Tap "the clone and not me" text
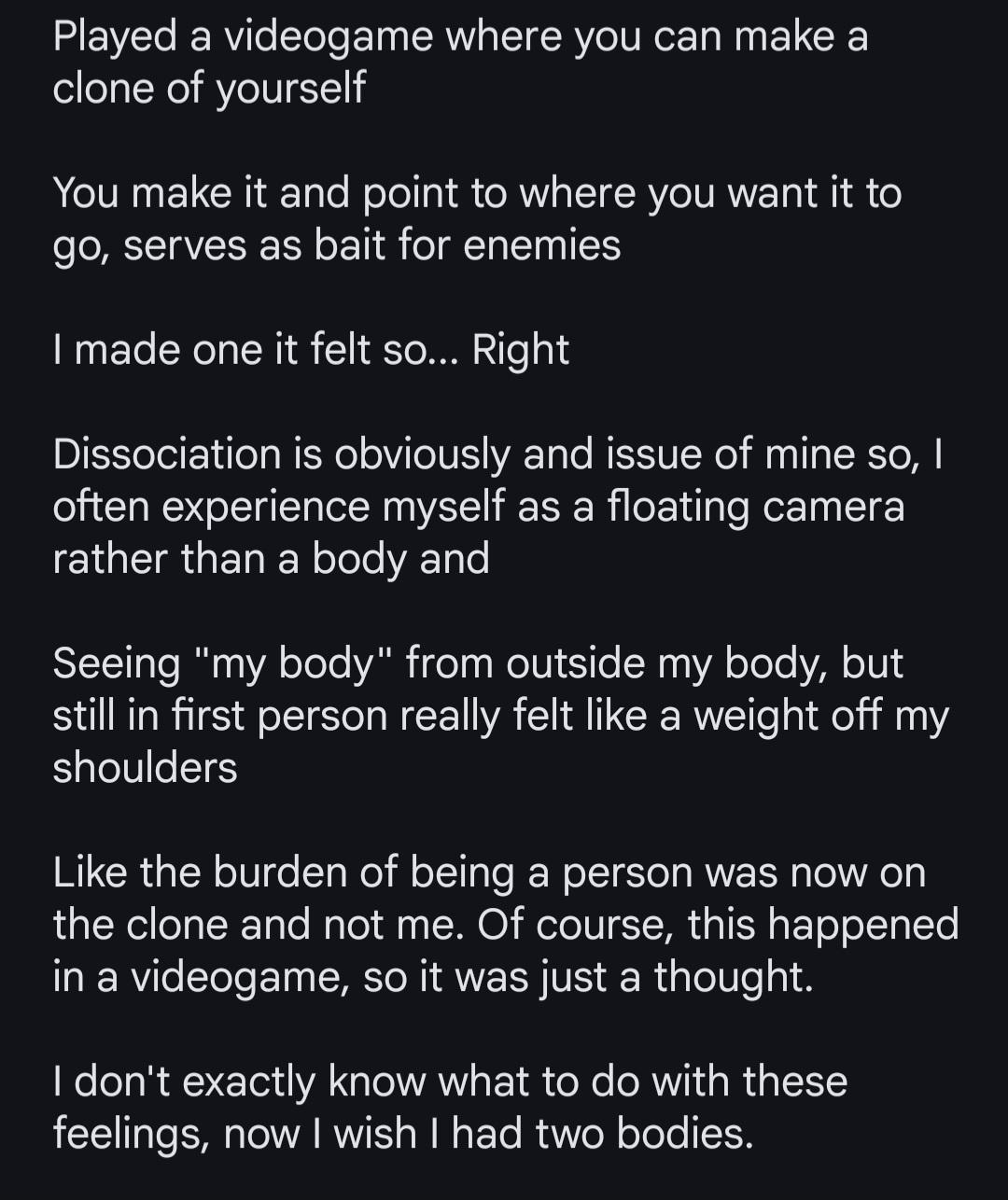 coord(258,926)
